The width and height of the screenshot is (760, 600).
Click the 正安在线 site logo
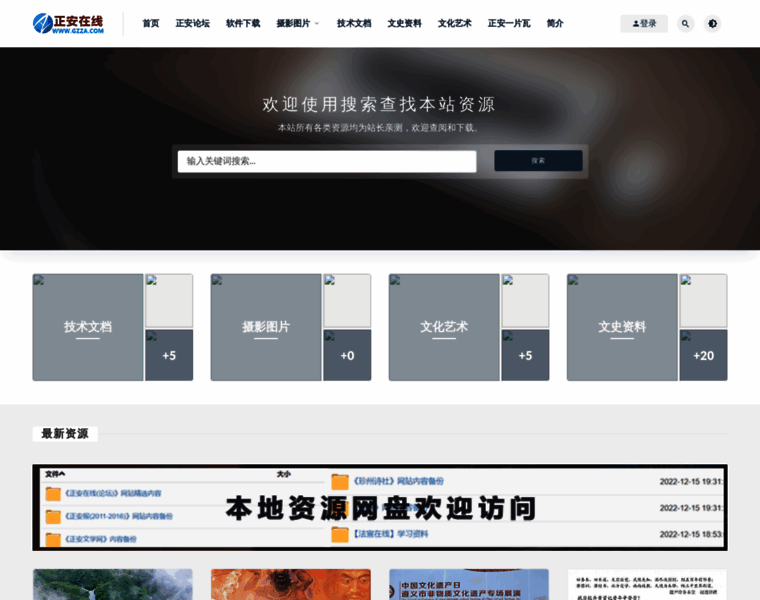(68, 23)
